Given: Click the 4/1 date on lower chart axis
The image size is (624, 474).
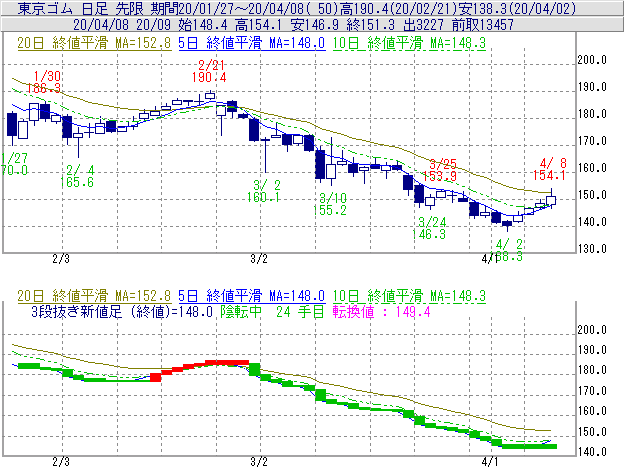Looking at the screenshot, I should [489, 462].
